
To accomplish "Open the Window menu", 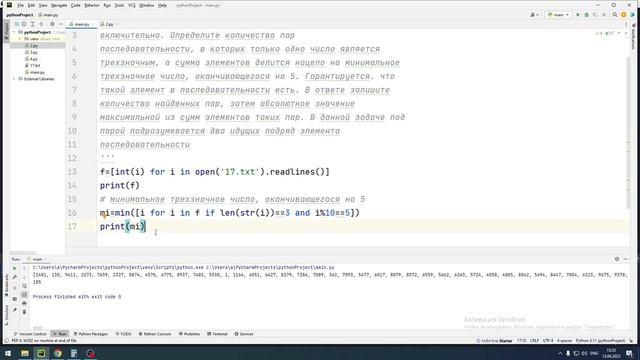I will coord(147,5).
